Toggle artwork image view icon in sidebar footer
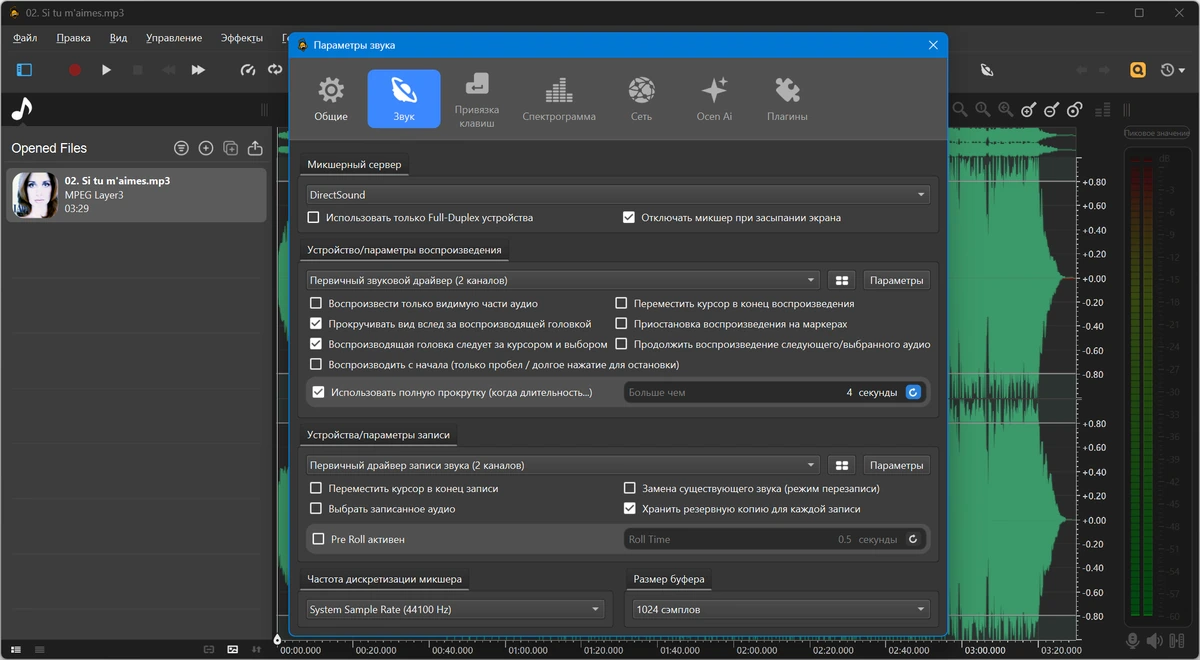The image size is (1200, 660). pos(233,650)
